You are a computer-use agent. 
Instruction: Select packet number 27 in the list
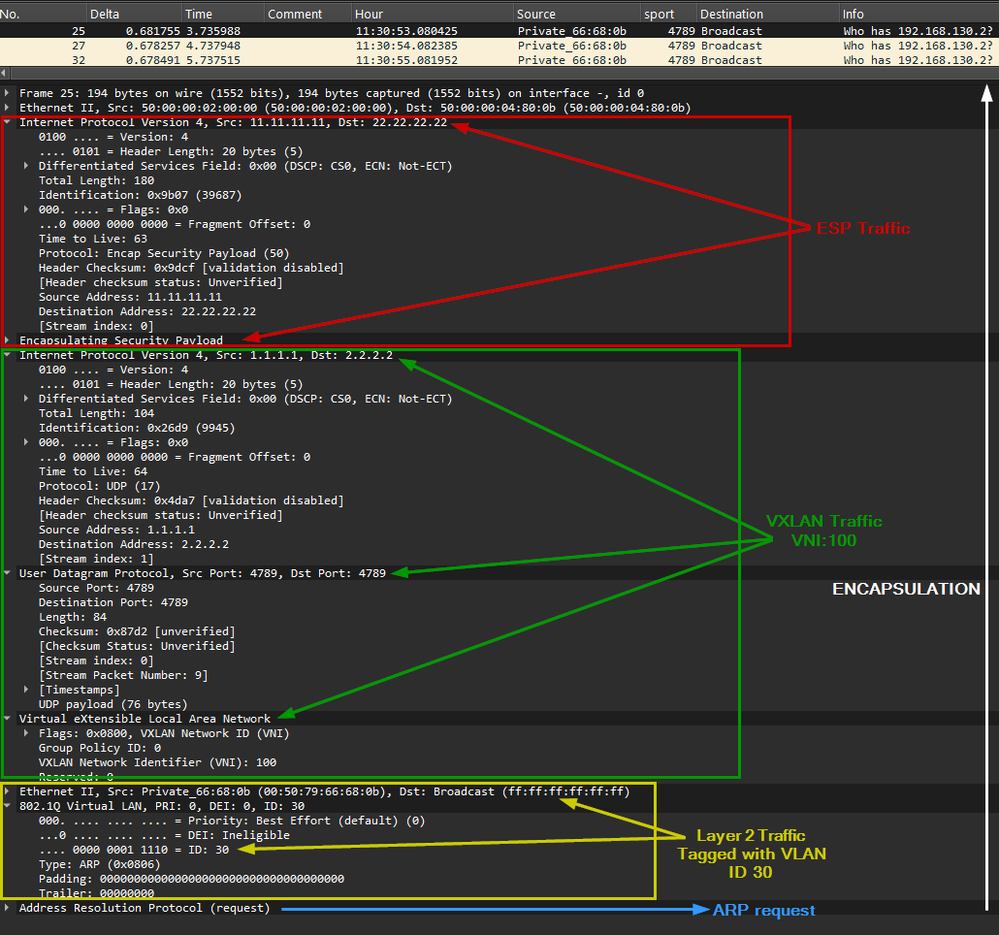point(500,46)
